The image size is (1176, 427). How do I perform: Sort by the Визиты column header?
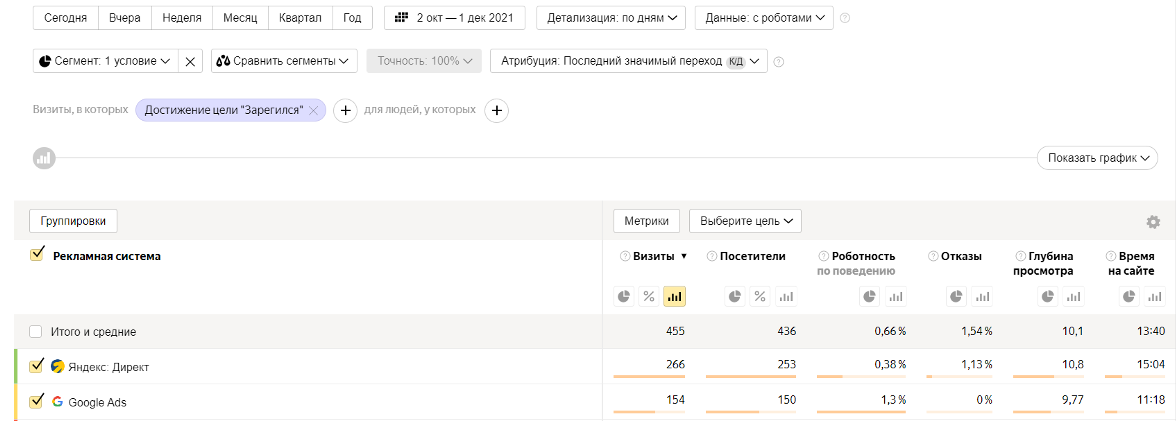click(x=654, y=257)
